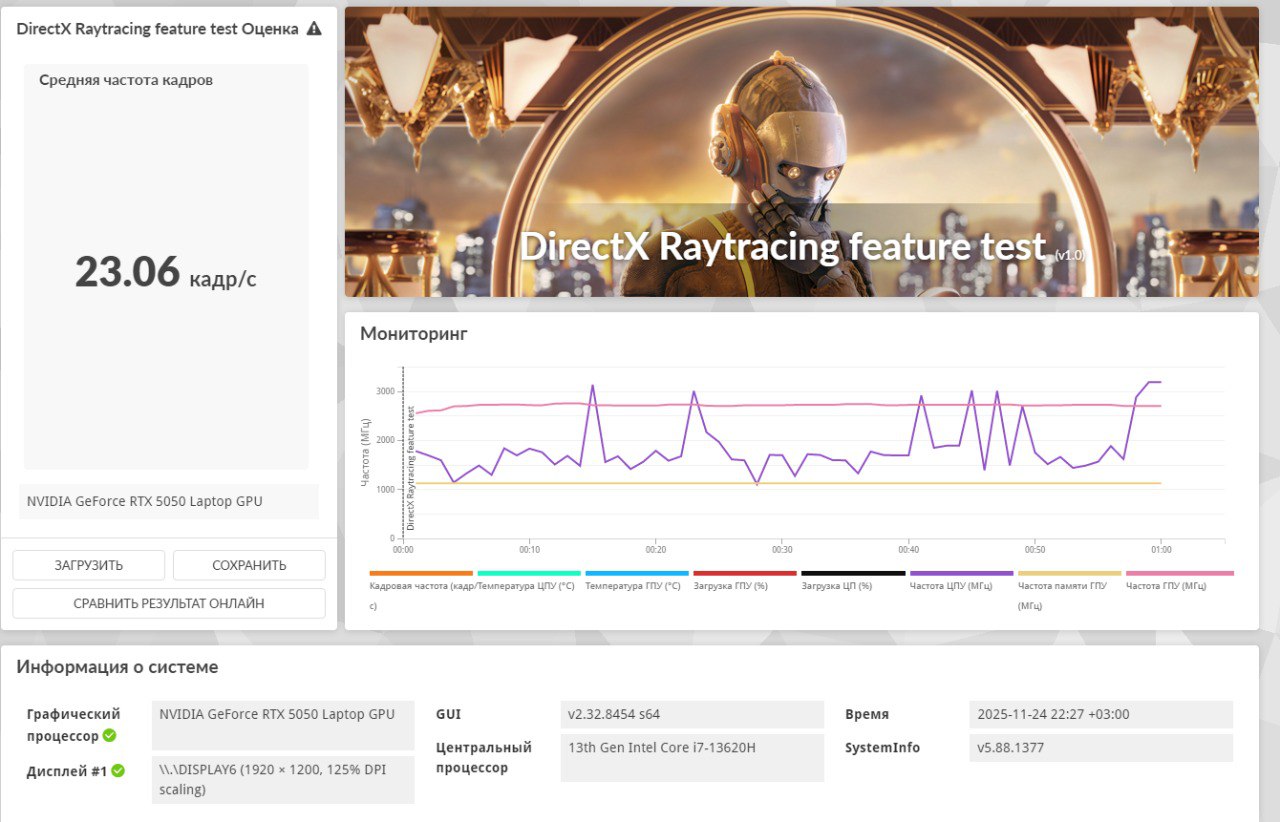Toggle the Кадровая частота legend series
Screen dimensions: 1280x822
click(420, 586)
